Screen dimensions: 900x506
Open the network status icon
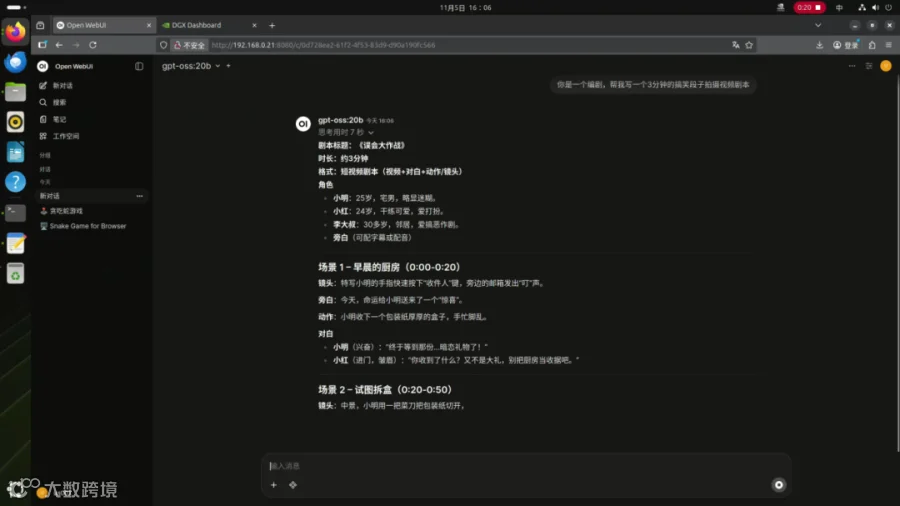click(862, 7)
